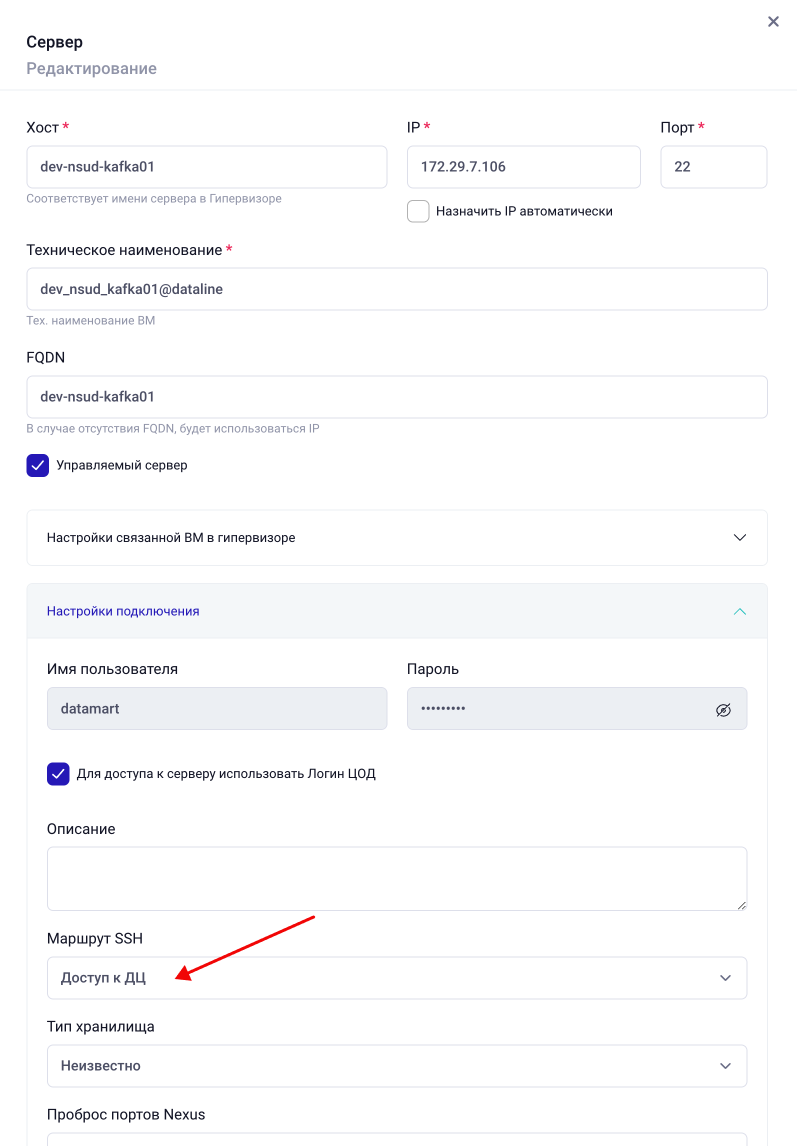The width and height of the screenshot is (797, 1146).
Task: Open the Тип хранилища dropdown
Action: 397,1066
